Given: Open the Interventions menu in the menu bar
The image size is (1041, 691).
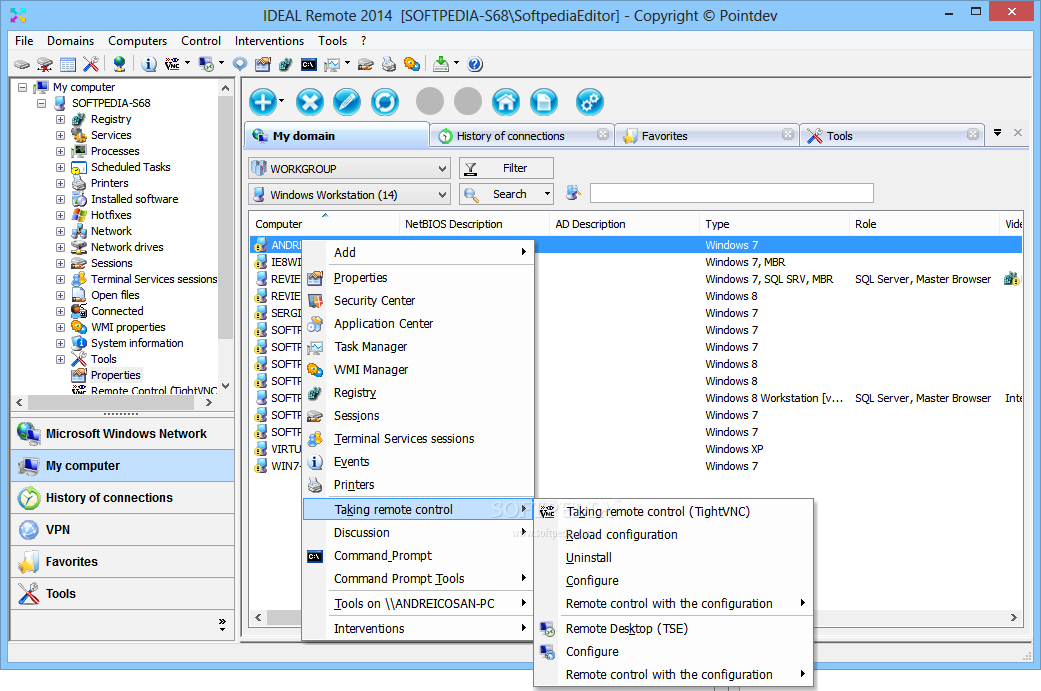Looking at the screenshot, I should pos(269,41).
